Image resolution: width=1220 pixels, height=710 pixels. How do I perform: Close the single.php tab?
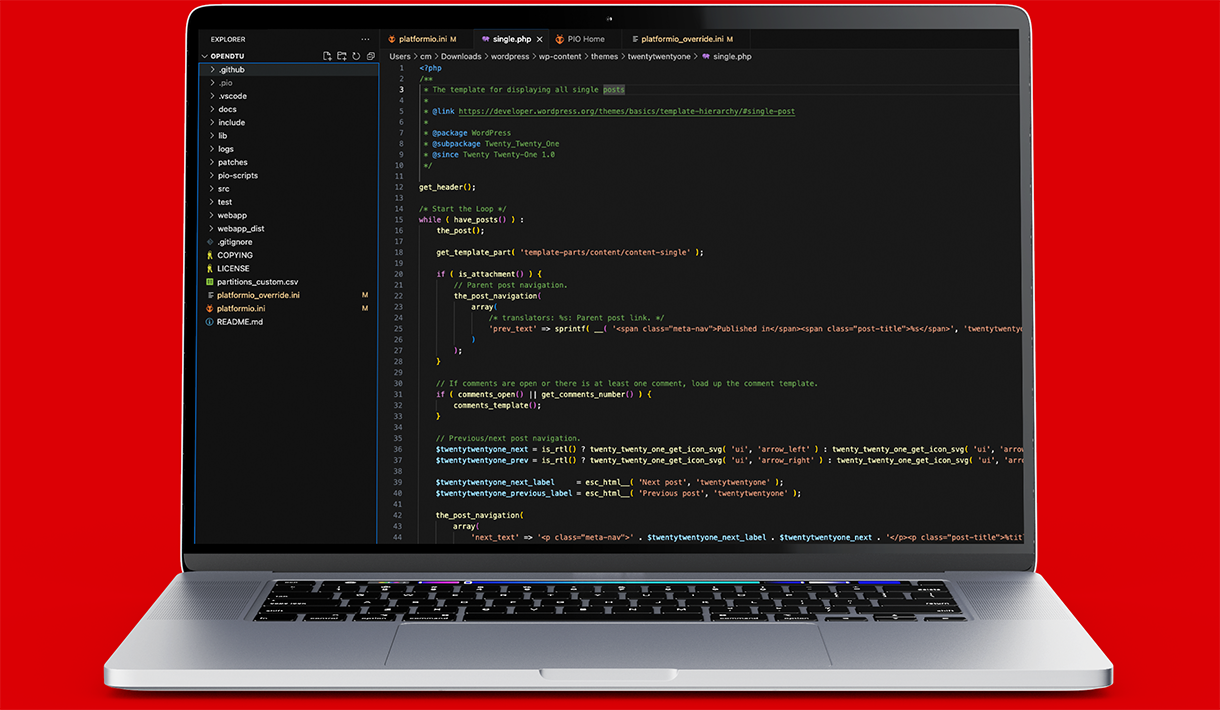coord(539,39)
